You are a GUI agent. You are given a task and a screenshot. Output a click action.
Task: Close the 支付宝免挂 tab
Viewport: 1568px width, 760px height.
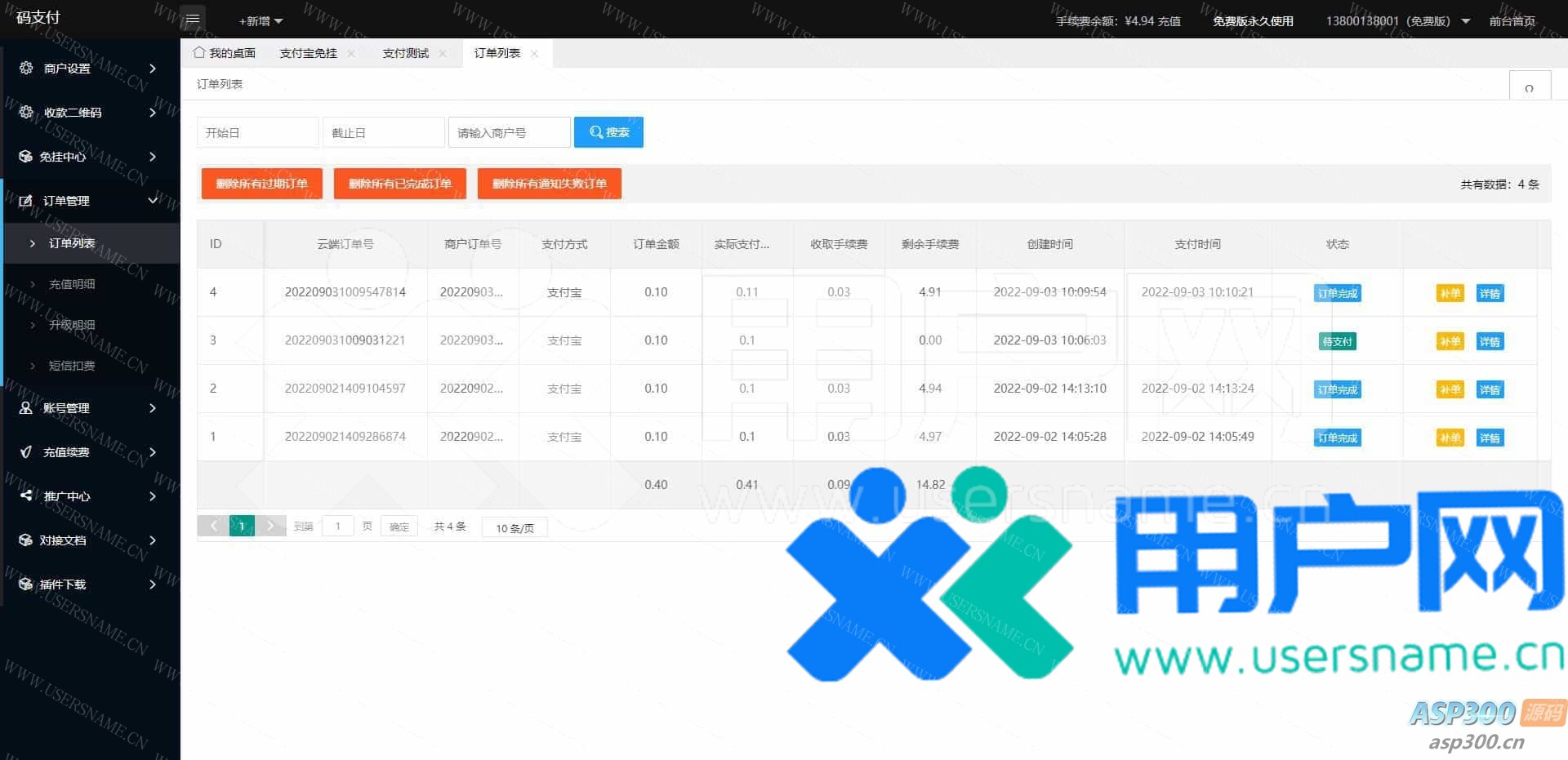pos(351,54)
